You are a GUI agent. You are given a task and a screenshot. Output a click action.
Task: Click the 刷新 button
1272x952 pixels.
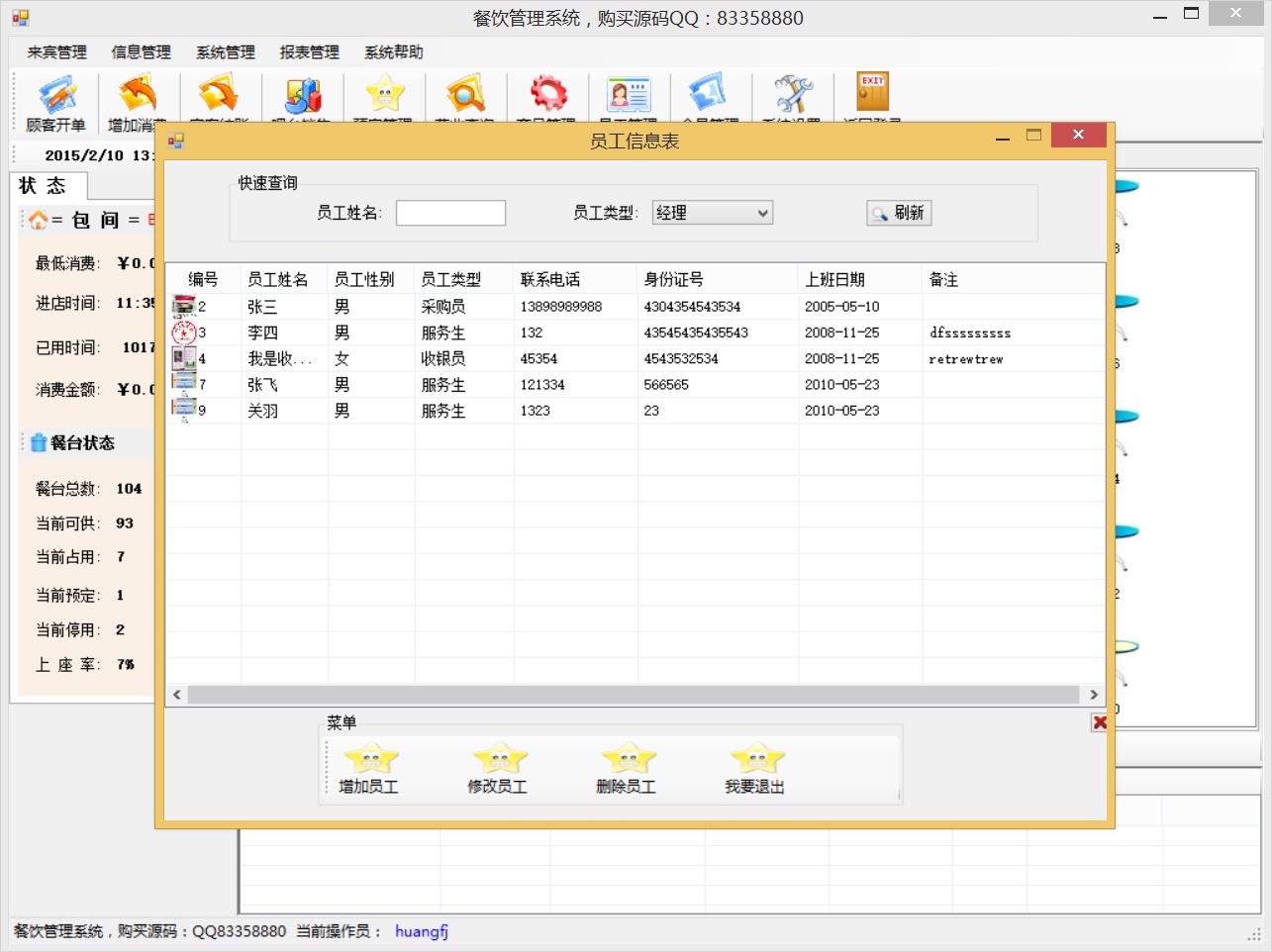click(899, 213)
